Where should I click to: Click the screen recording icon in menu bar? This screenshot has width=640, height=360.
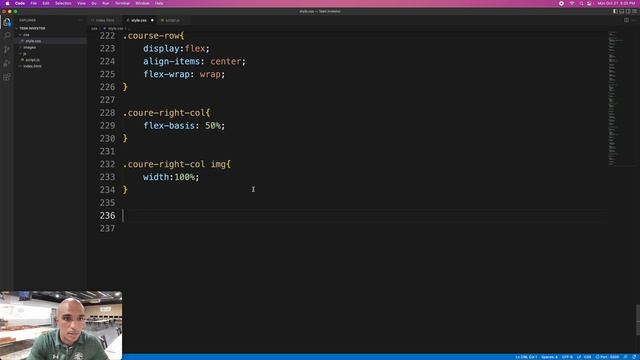click(561, 3)
